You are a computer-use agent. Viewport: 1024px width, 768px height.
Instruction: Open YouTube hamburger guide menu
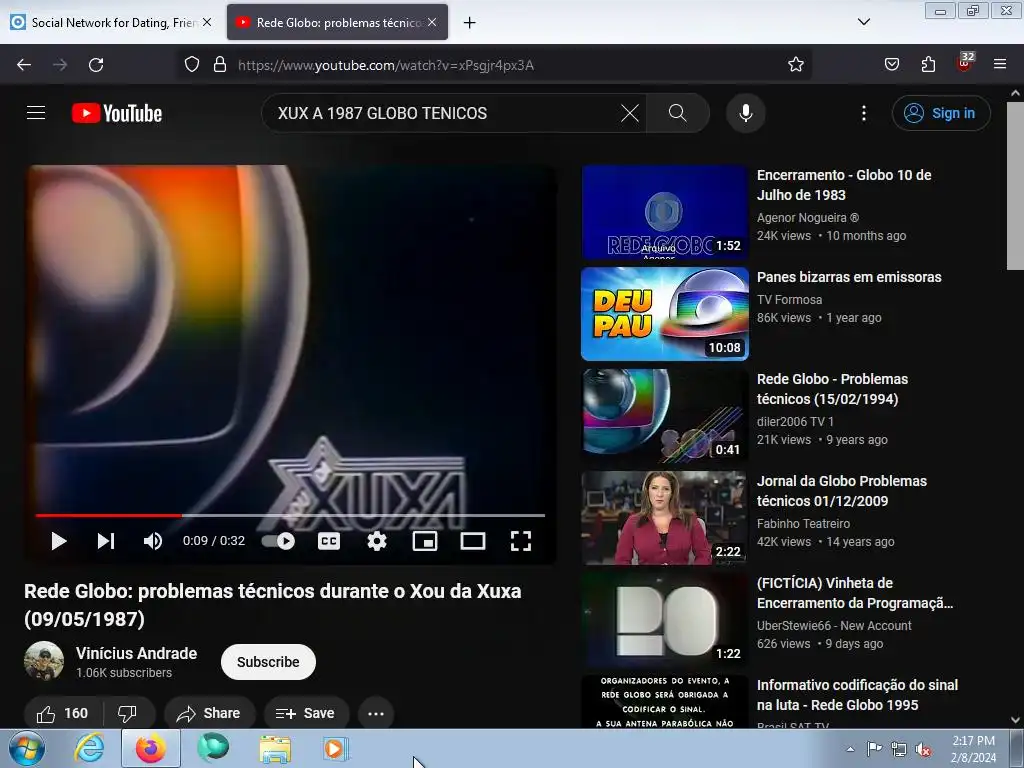(36, 113)
